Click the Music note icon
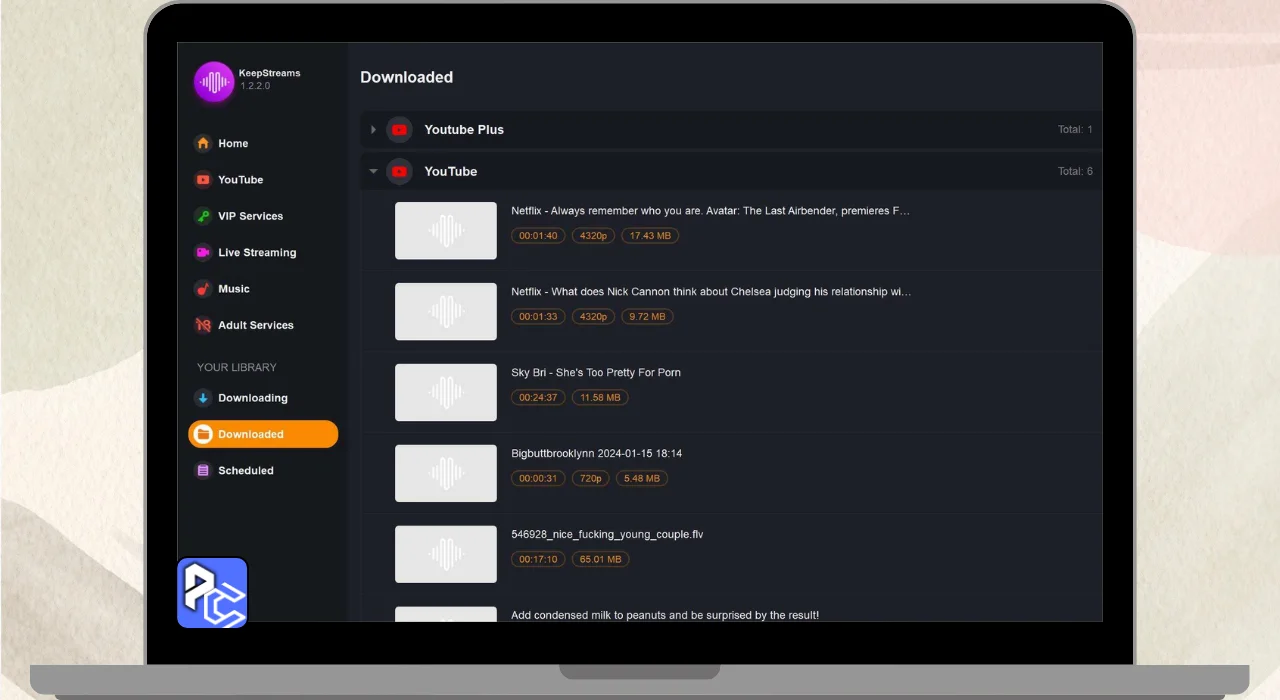1280x700 pixels. click(203, 289)
